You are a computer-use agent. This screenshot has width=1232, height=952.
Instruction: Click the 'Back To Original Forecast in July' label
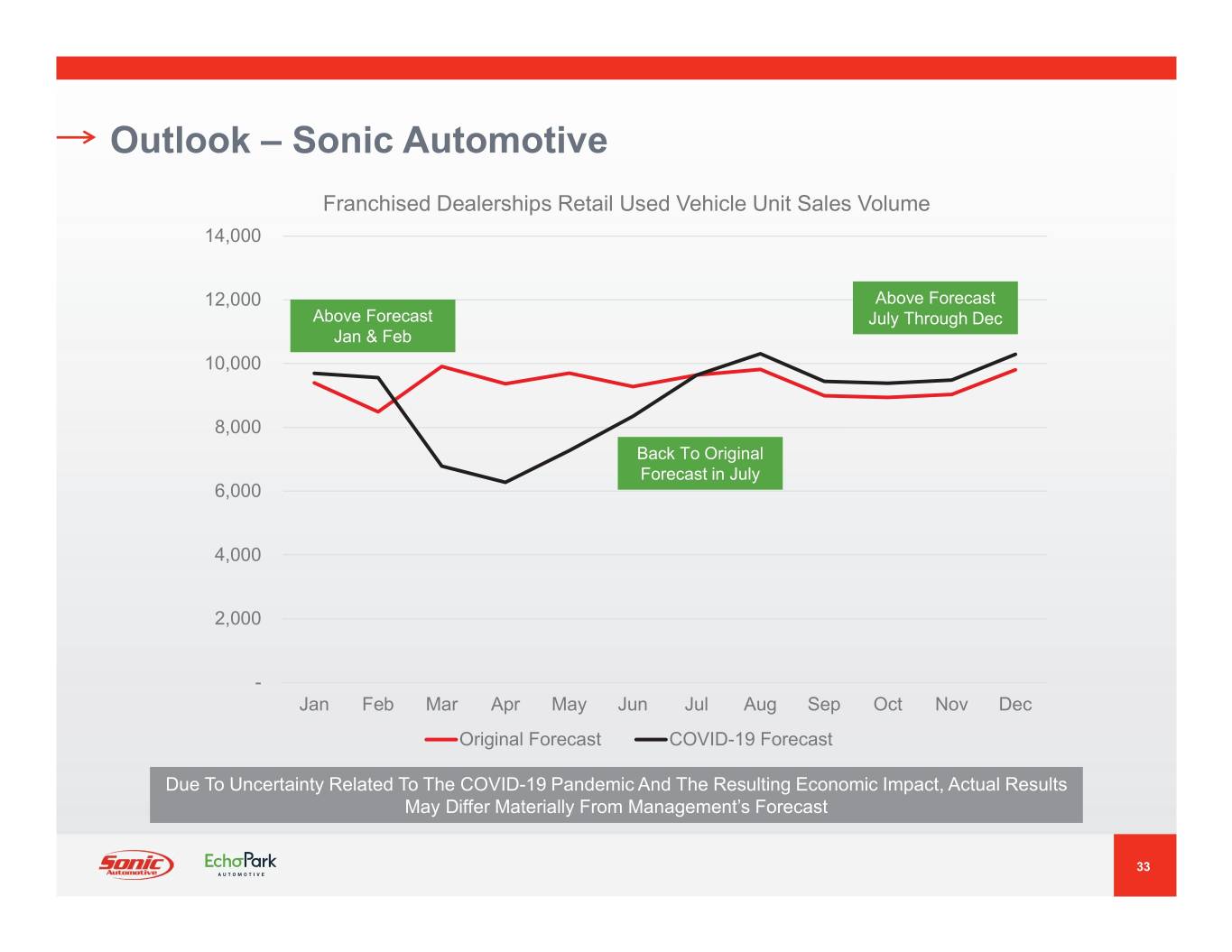tap(699, 464)
